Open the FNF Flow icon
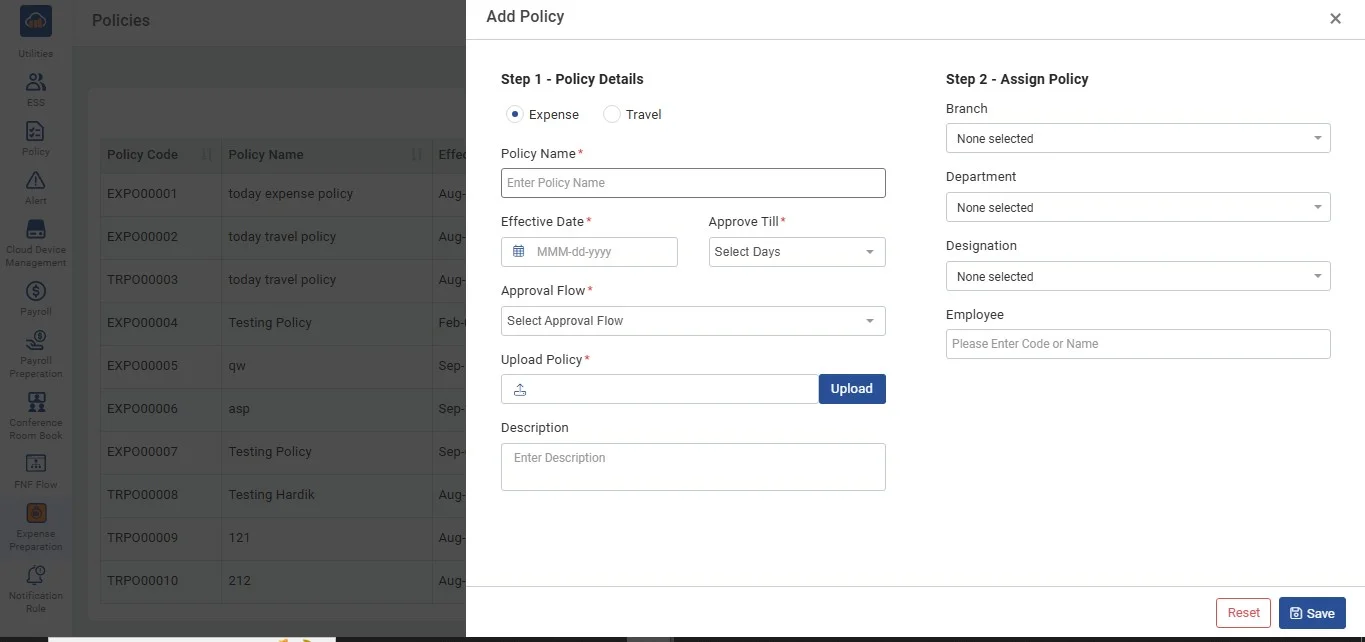The image size is (1365, 642). pyautogui.click(x=36, y=464)
